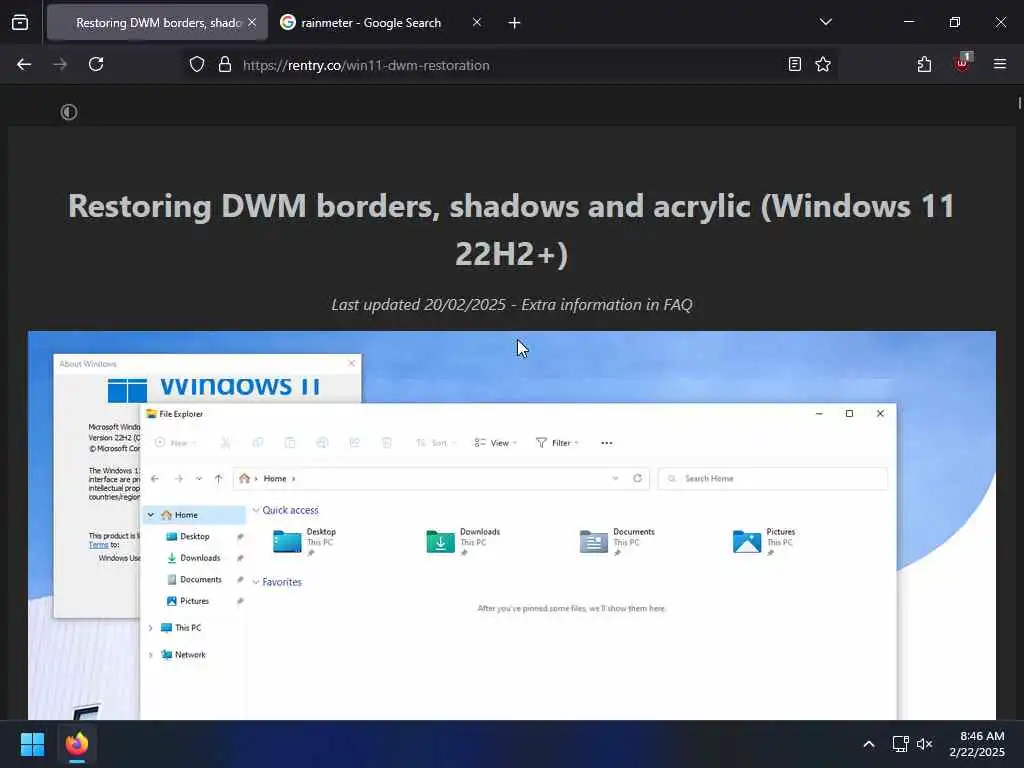The image size is (1024, 768).
Task: Select Pictures in Explorer sidebar
Action: (194, 601)
